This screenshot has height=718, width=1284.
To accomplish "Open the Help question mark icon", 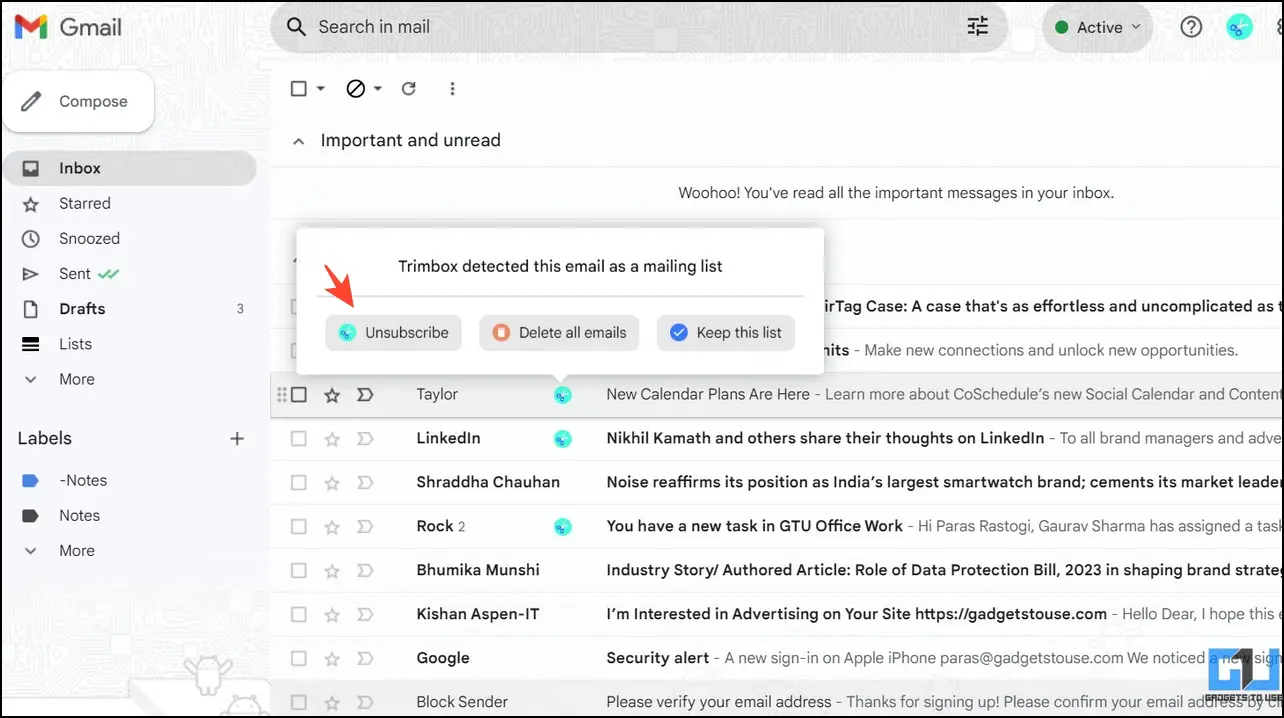I will tap(1190, 27).
